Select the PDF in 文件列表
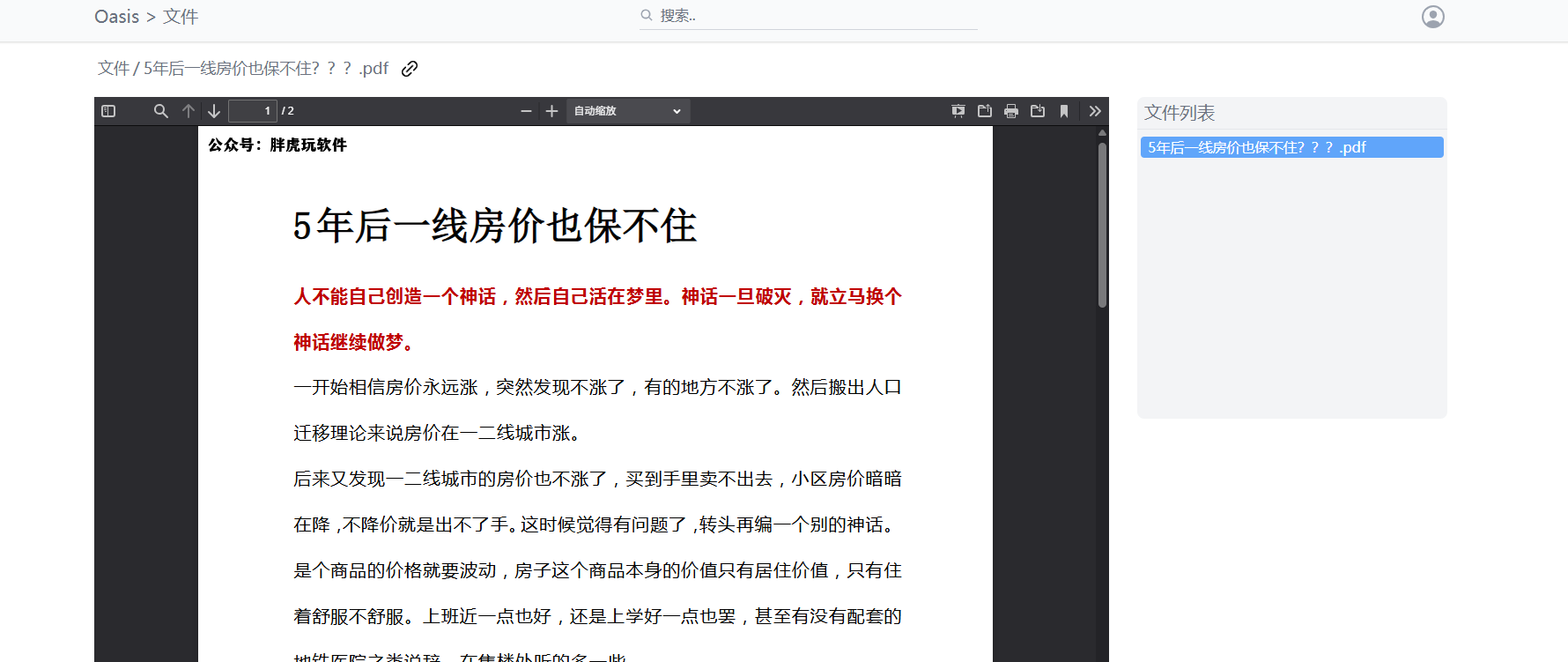Screen dimensions: 1568x662 pyautogui.click(x=1292, y=147)
